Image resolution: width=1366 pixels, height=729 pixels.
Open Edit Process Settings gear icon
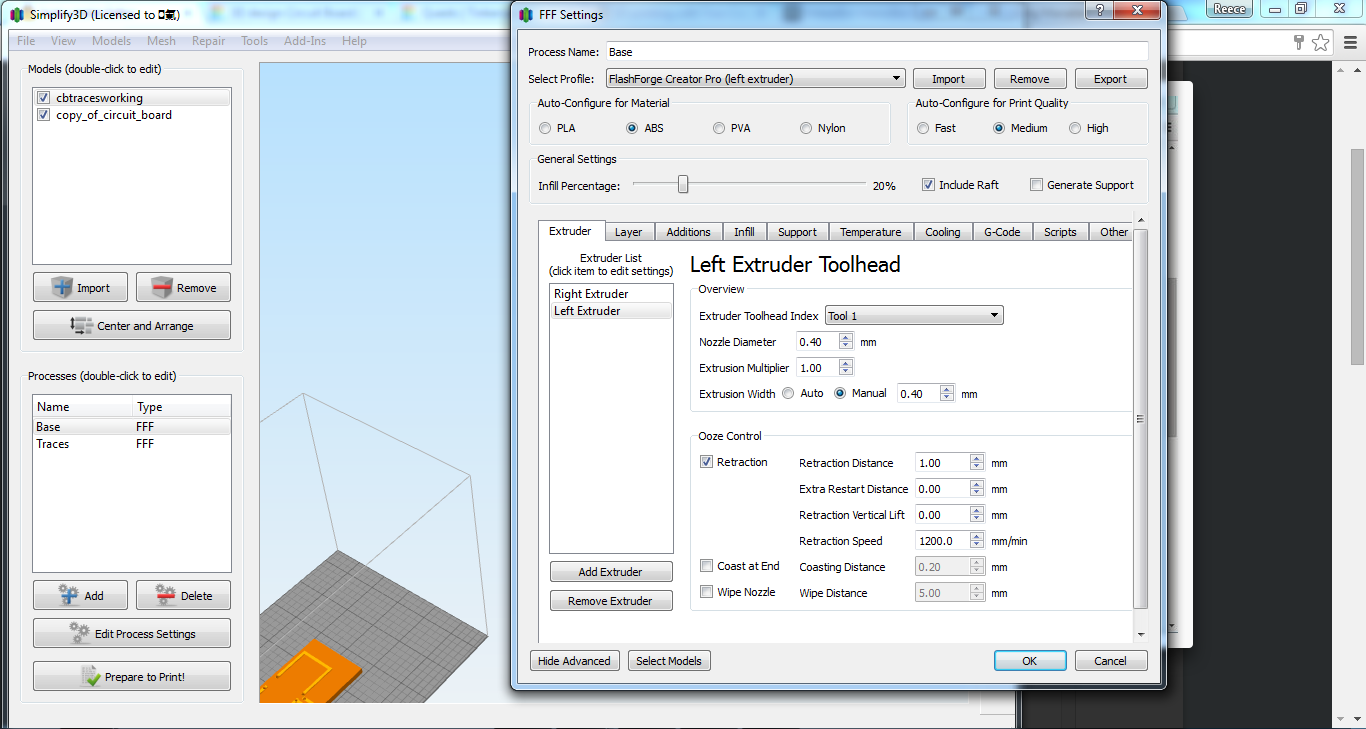(80, 633)
